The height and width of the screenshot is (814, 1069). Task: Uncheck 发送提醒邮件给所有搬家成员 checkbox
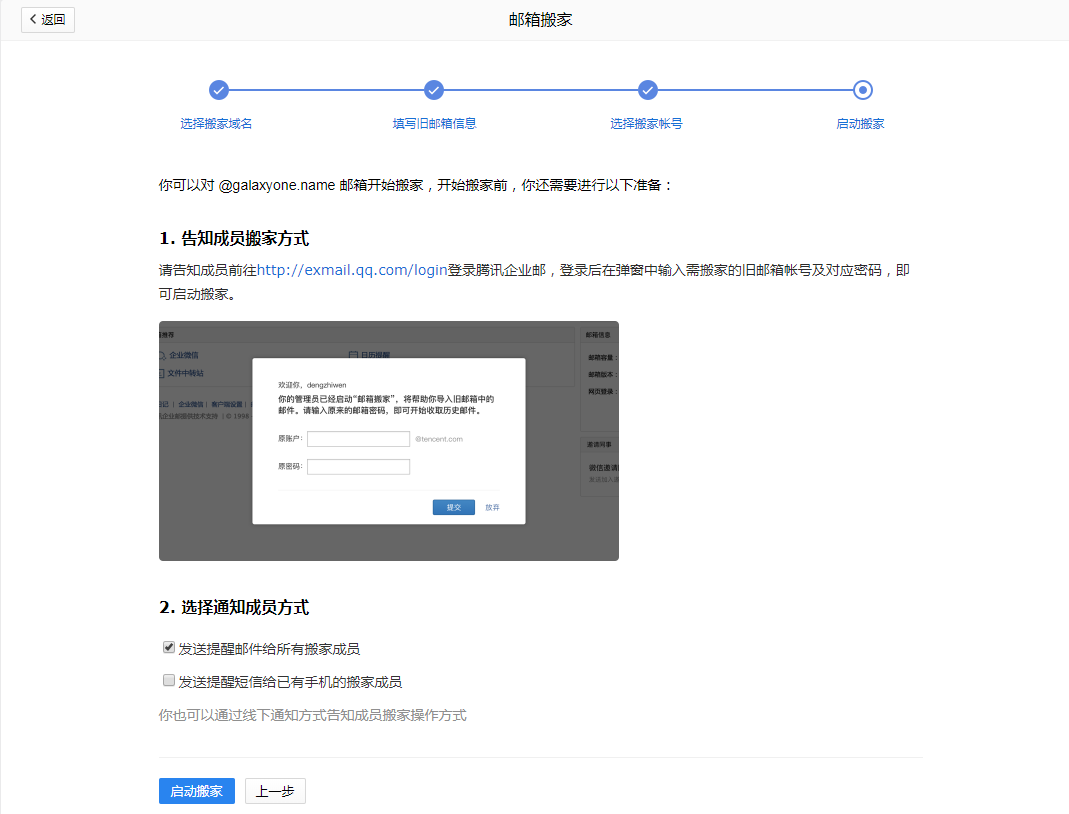click(x=169, y=648)
